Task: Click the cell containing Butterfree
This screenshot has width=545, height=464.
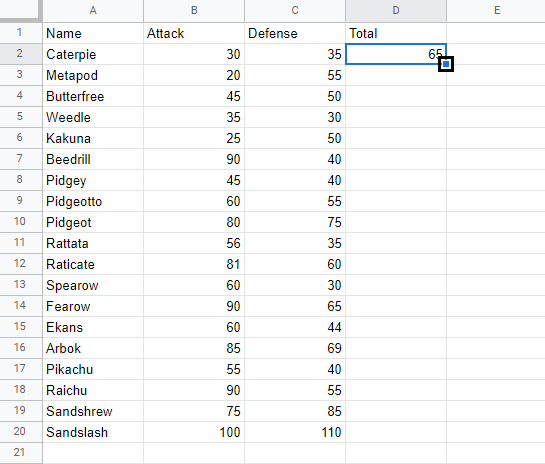Action: [93, 96]
